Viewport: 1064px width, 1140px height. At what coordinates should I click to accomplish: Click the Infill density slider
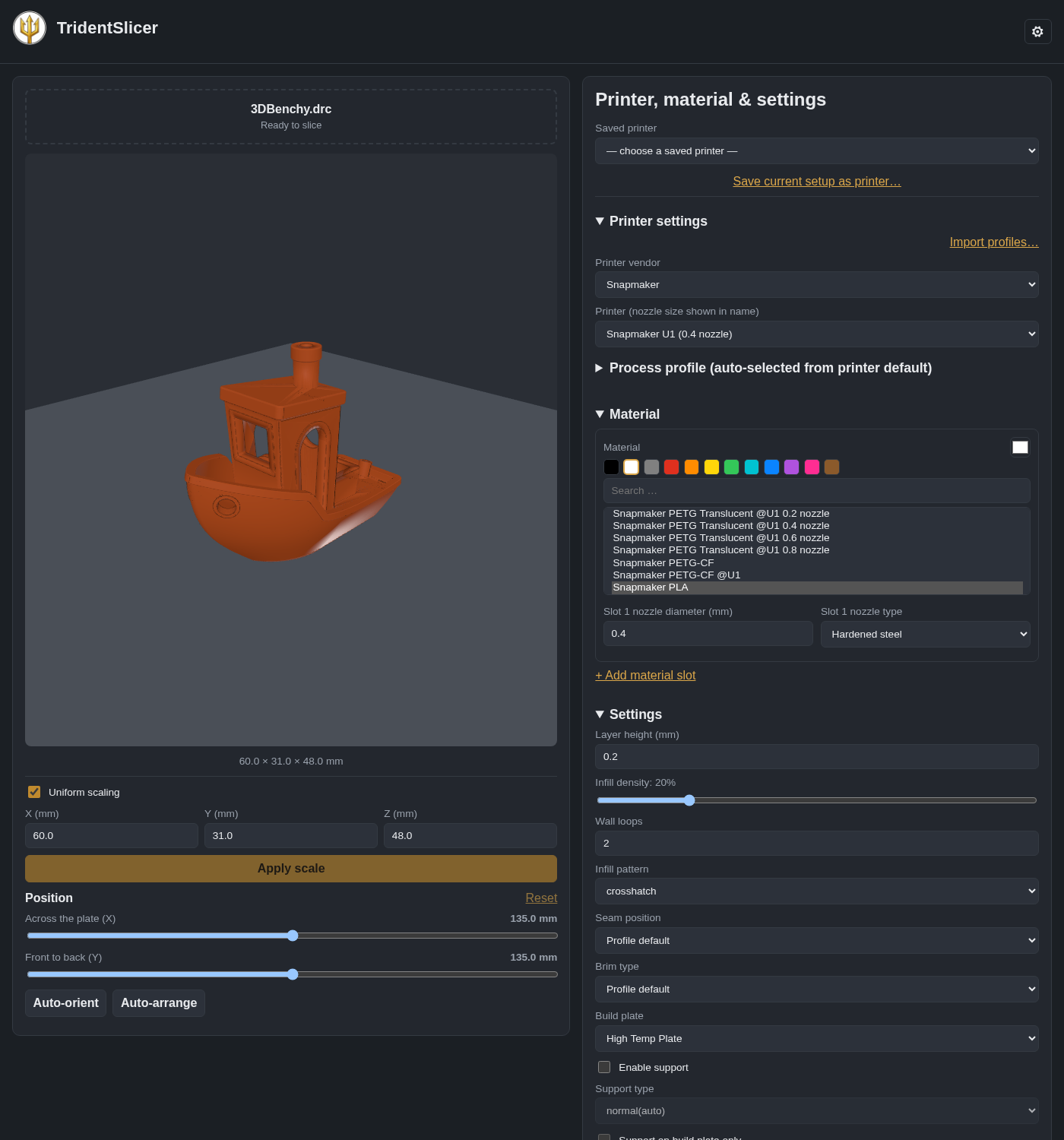click(x=817, y=800)
